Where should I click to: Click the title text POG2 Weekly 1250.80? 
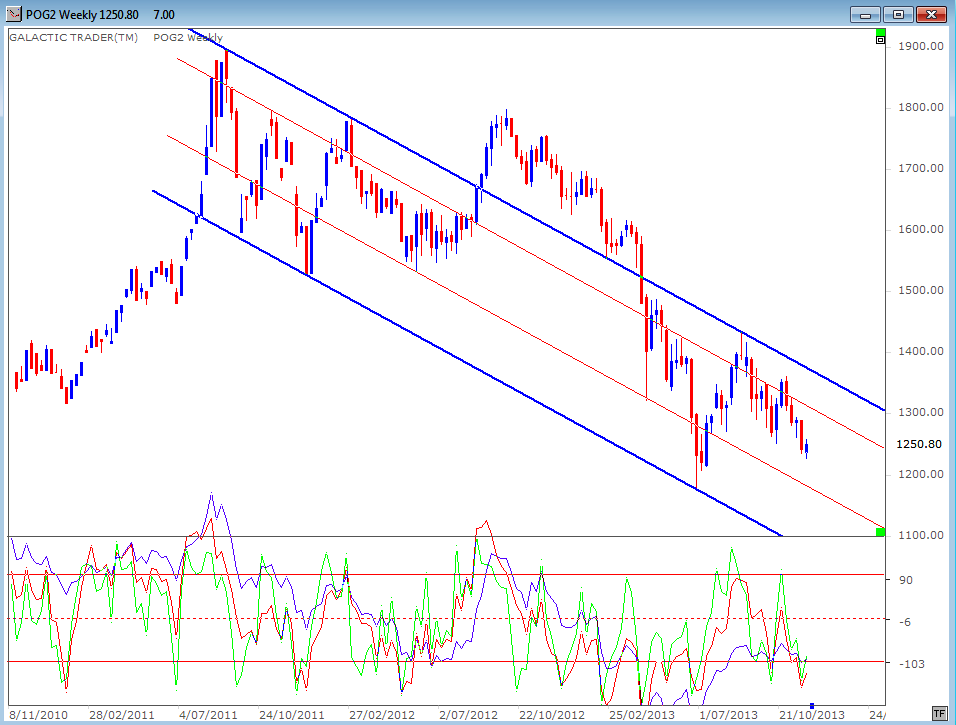pyautogui.click(x=82, y=15)
